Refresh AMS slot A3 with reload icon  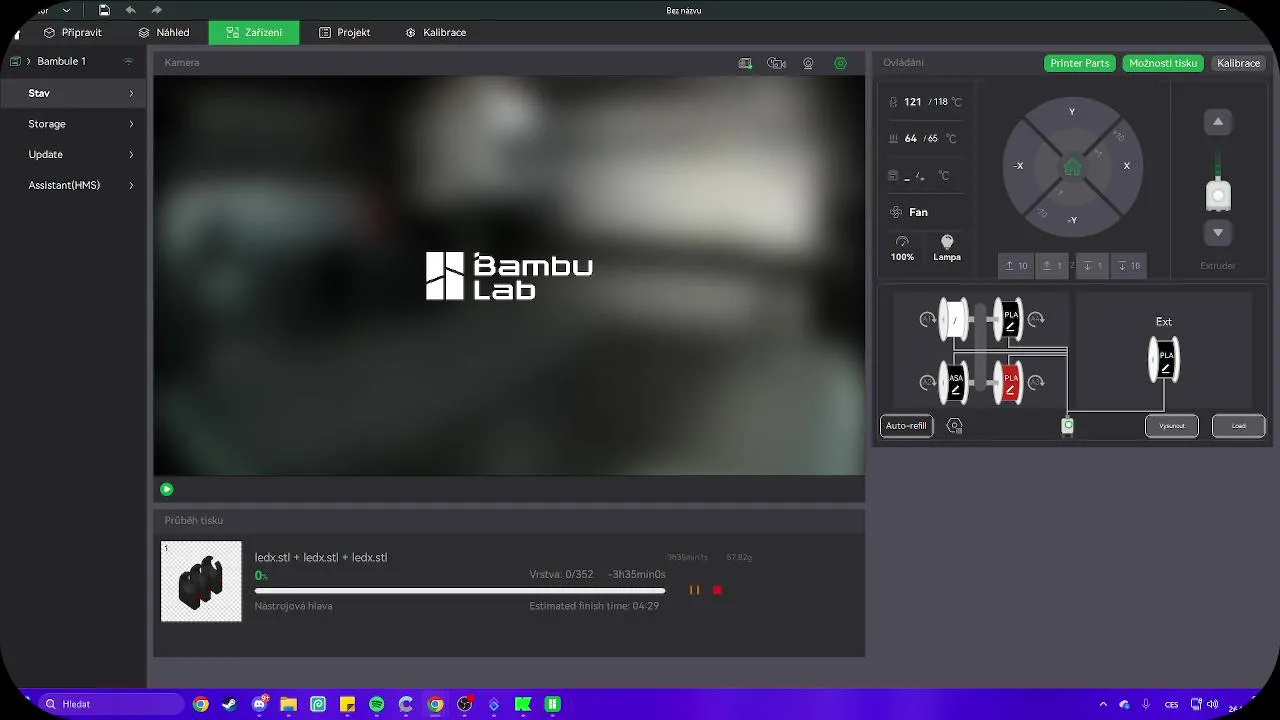[x=1036, y=382]
